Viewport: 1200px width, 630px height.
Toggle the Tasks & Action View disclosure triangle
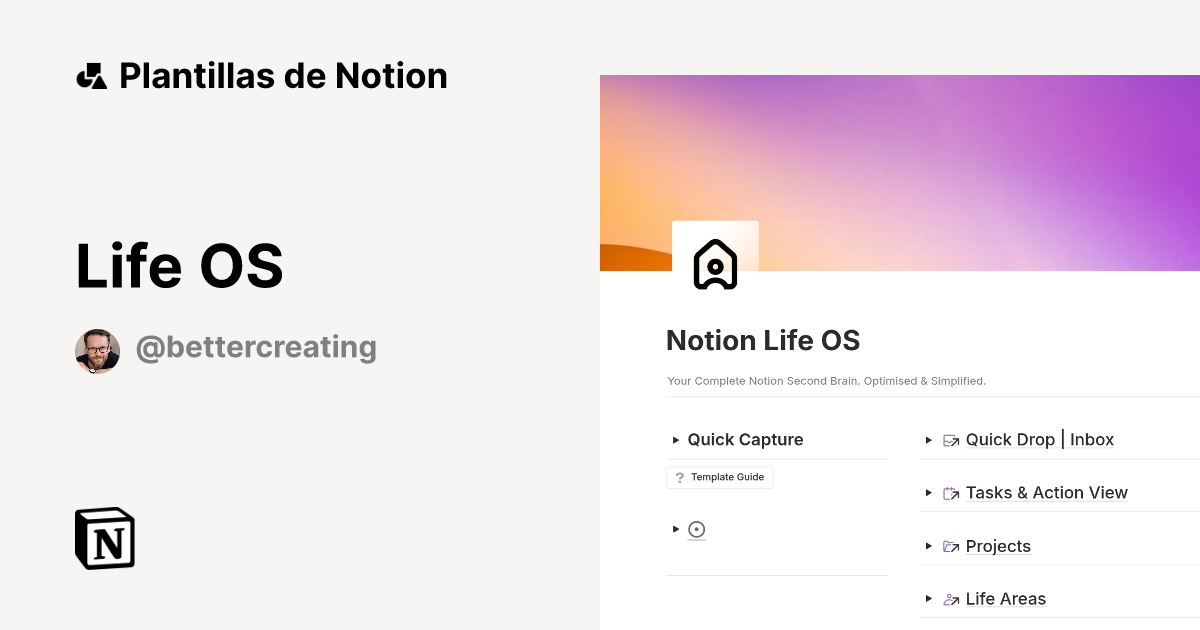(x=930, y=492)
